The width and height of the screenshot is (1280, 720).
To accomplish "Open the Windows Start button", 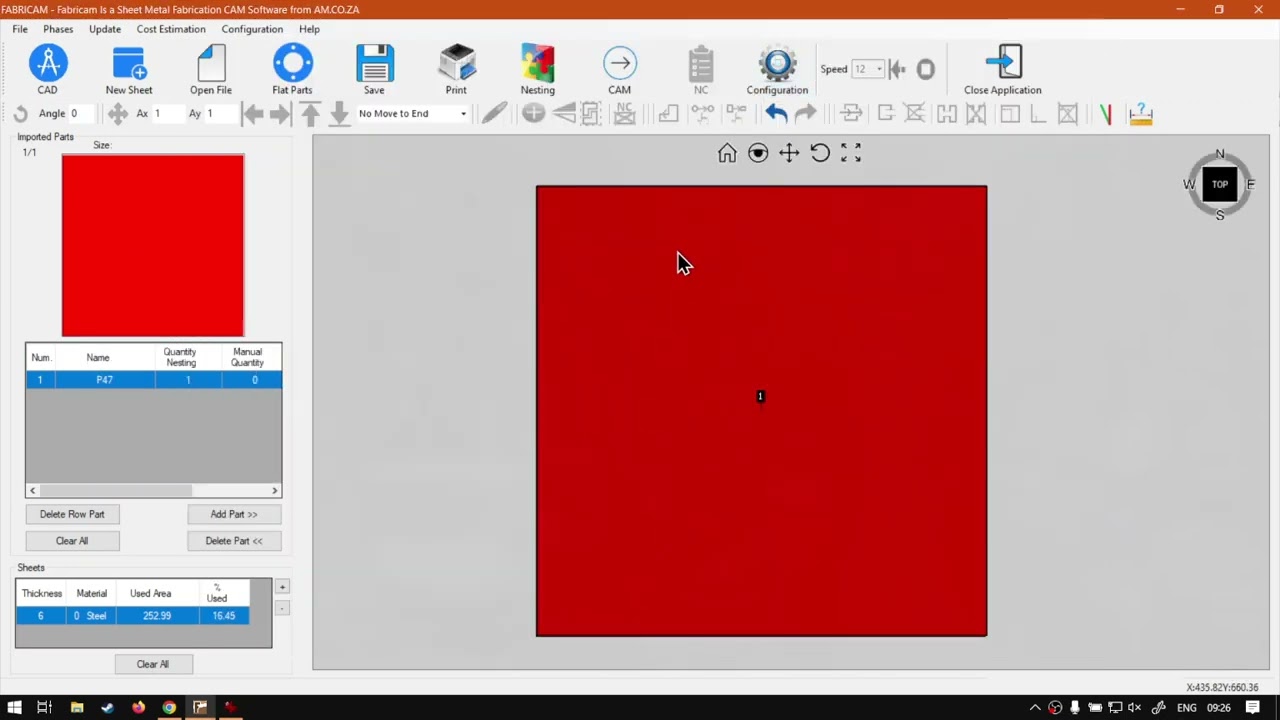I will (x=14, y=708).
